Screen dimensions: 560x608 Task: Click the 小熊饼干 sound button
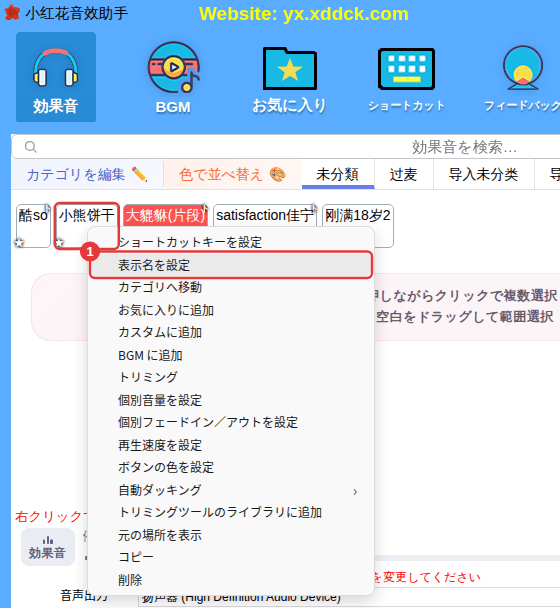tap(86, 226)
